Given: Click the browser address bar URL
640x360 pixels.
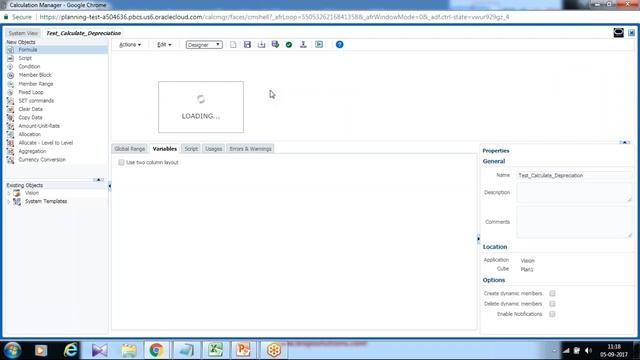Looking at the screenshot, I should pyautogui.click(x=274, y=17).
